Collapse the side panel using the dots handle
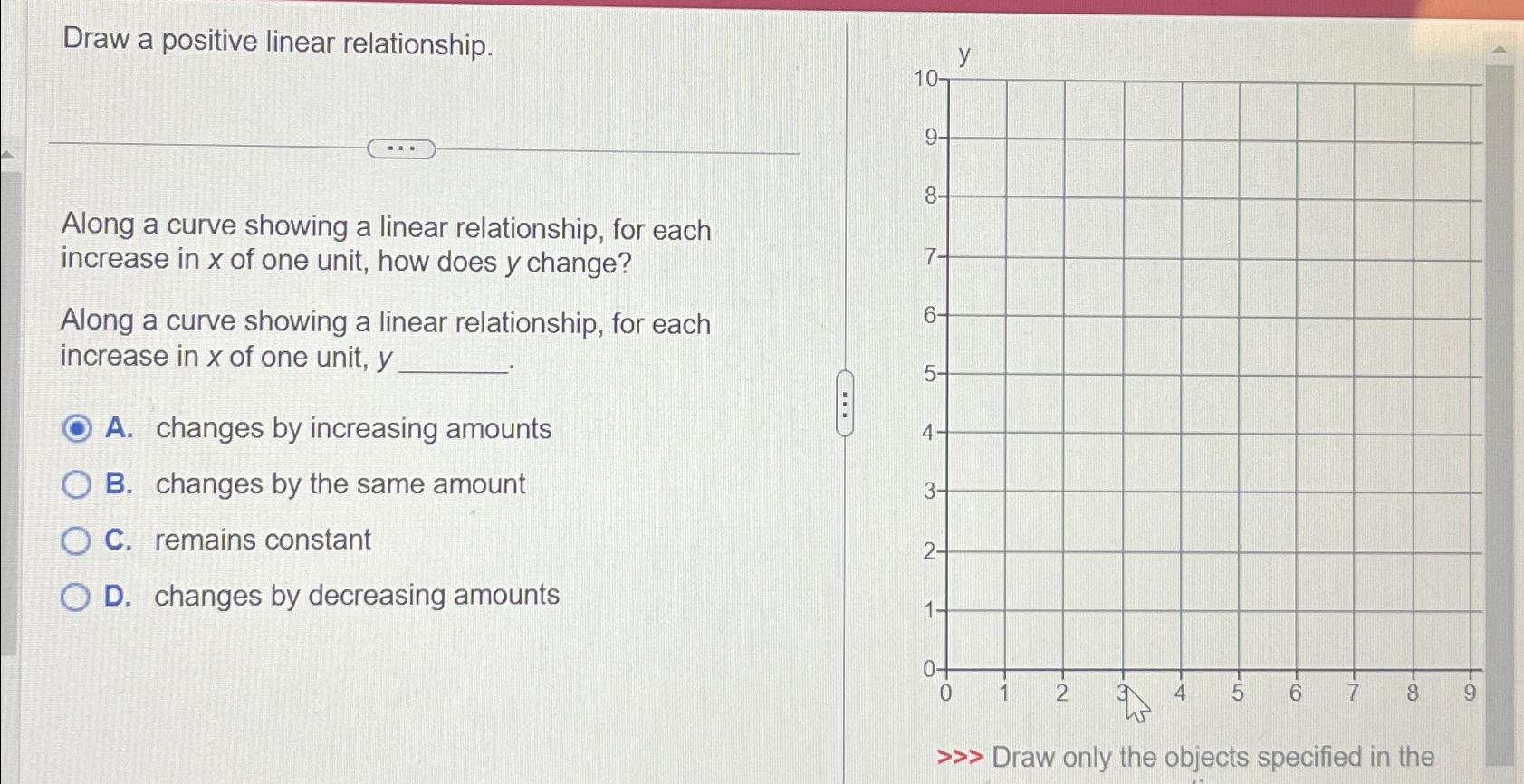This screenshot has width=1524, height=784. point(843,406)
